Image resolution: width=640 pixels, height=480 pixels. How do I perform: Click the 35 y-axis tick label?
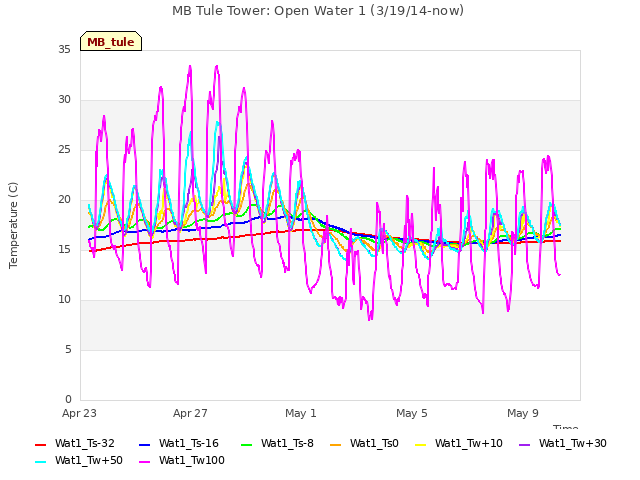point(64,50)
